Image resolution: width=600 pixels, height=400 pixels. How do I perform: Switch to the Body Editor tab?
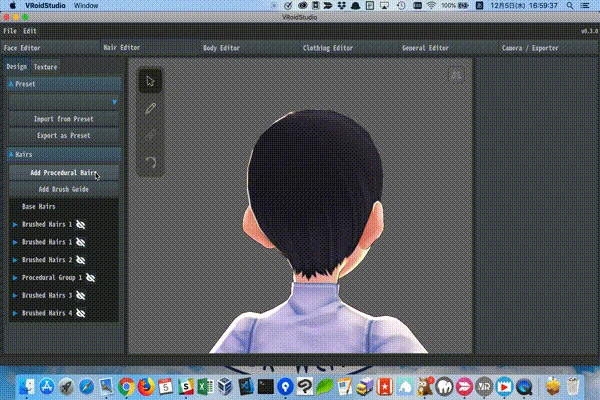click(x=249, y=48)
